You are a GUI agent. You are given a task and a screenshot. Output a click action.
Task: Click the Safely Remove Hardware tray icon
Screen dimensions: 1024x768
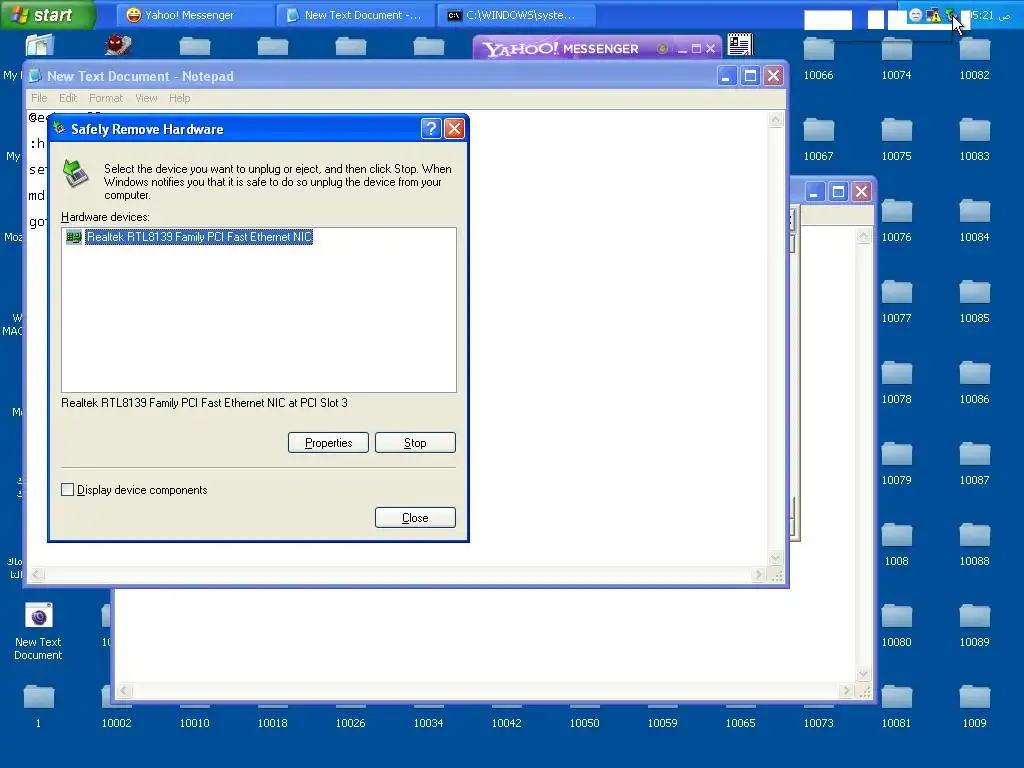[950, 15]
